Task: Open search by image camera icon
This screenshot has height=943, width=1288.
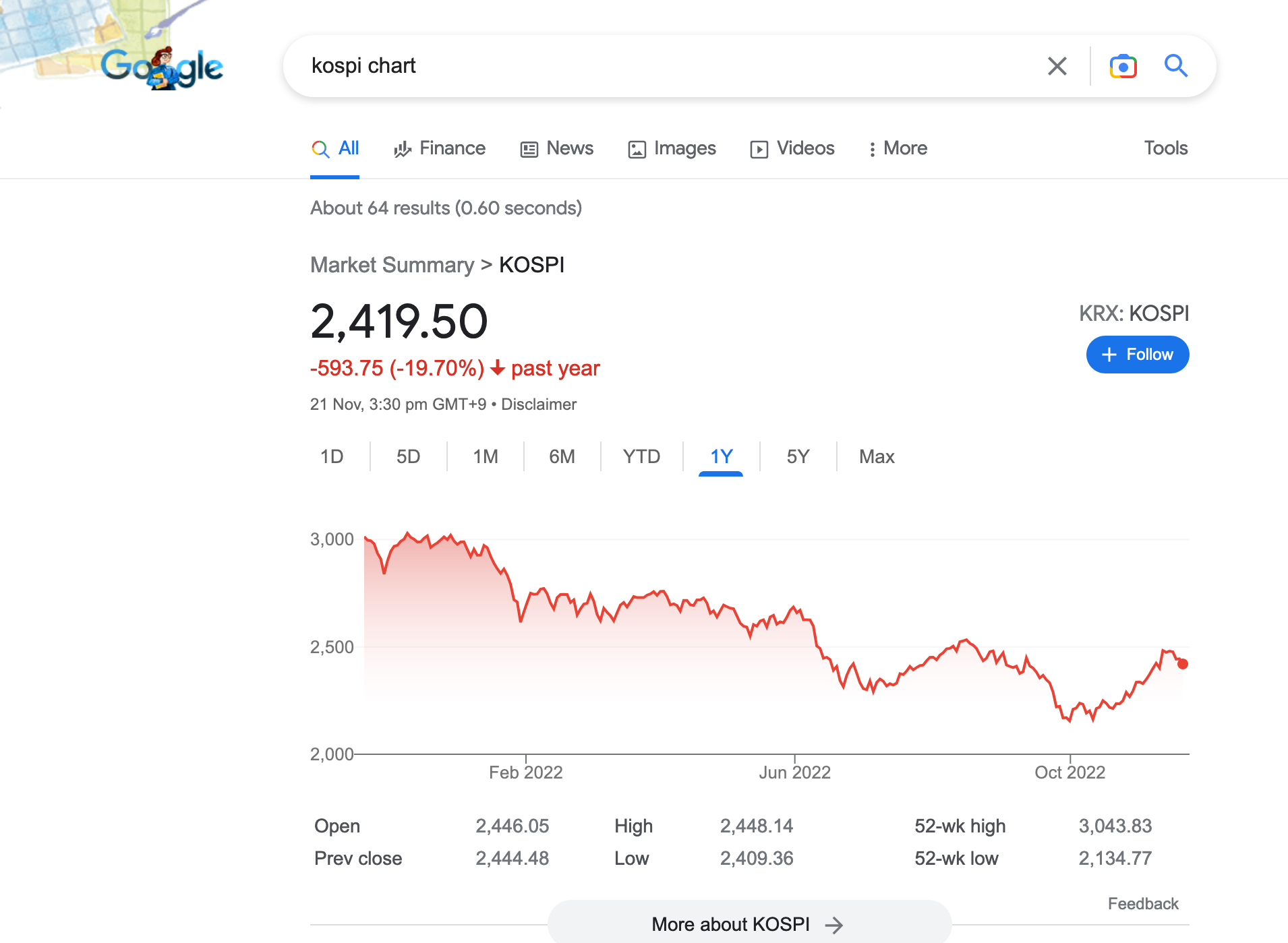Action: coord(1123,66)
